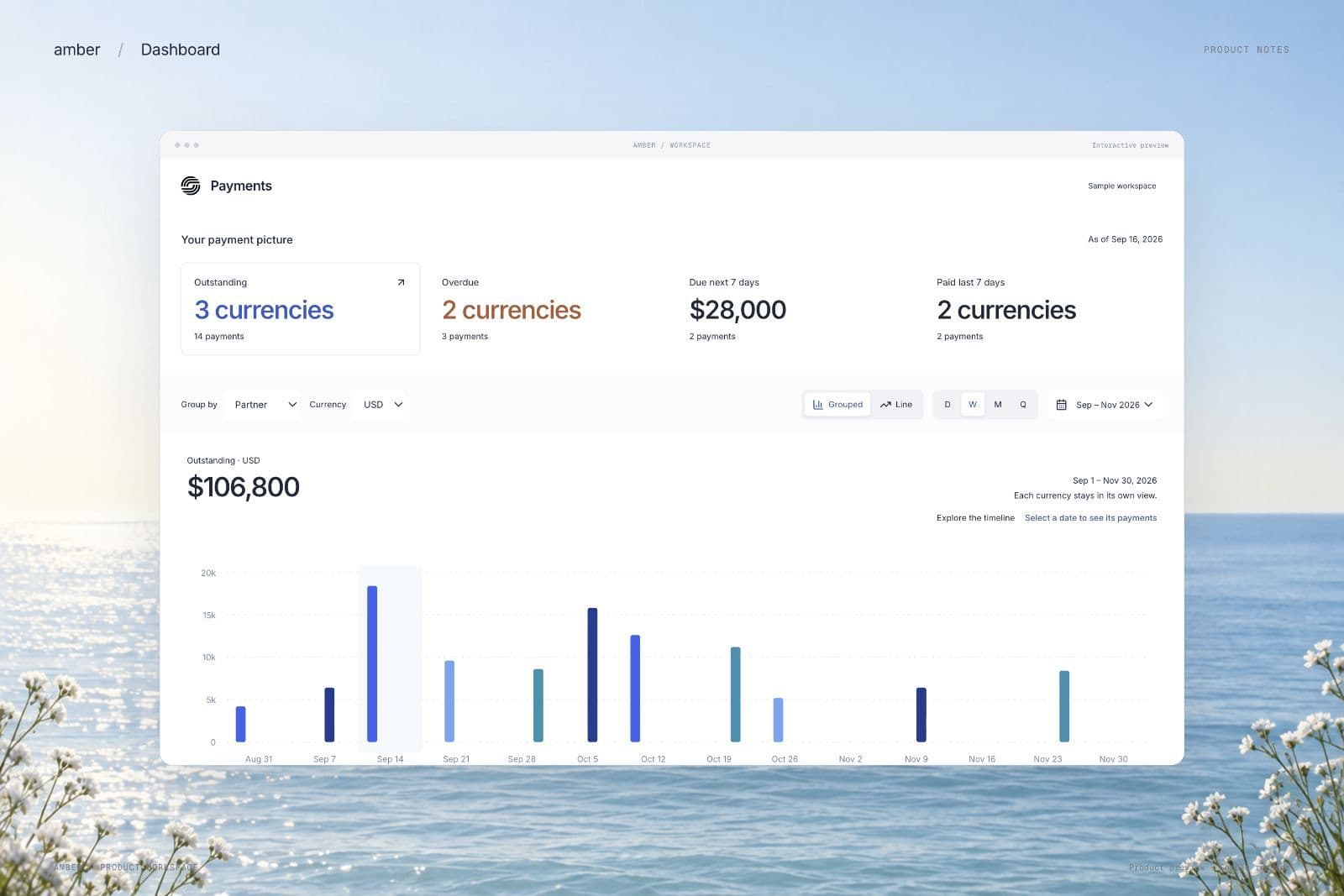Click the Sep 7 dark blue bar
The width and height of the screenshot is (1344, 896).
click(x=329, y=715)
